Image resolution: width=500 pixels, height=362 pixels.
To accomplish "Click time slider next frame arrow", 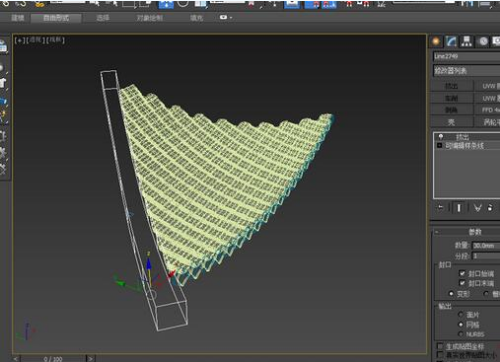I will (91, 359).
